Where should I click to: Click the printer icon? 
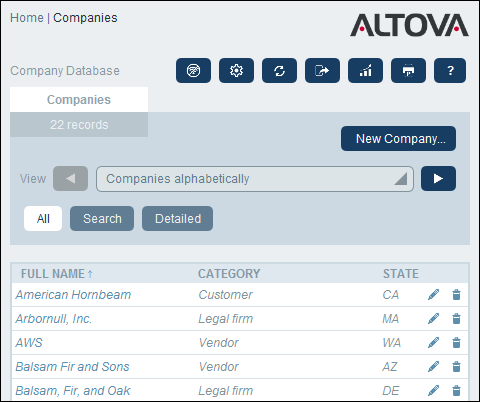pos(408,70)
